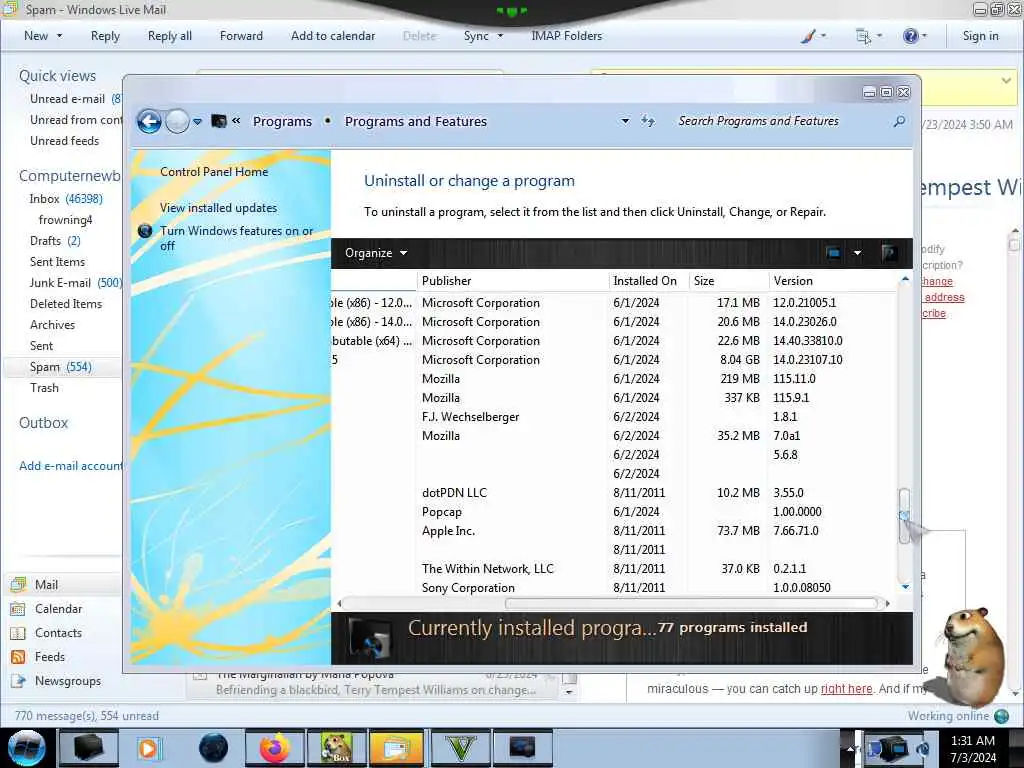The image size is (1024, 768).
Task: Select the Sony Corporation row
Action: (614, 588)
